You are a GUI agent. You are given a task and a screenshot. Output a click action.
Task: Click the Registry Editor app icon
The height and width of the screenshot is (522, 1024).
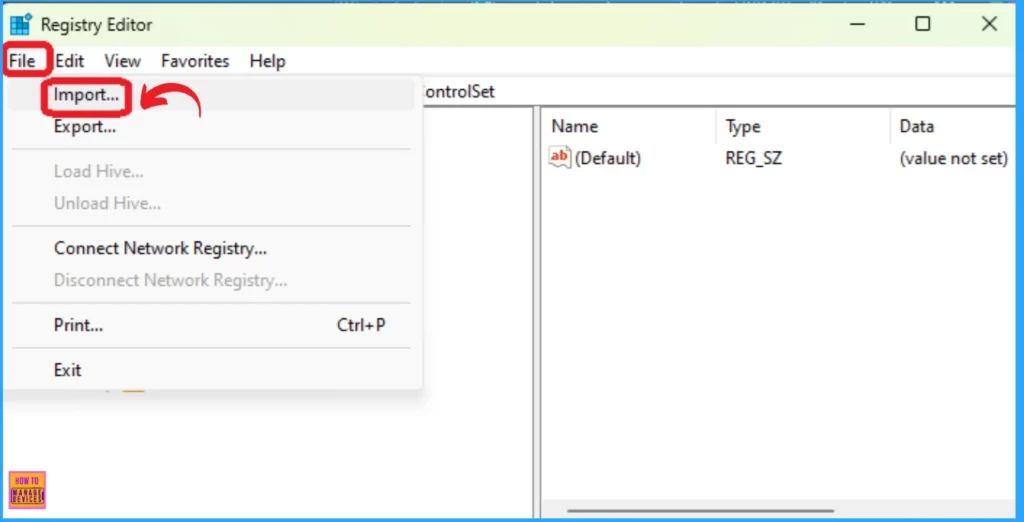(x=20, y=25)
